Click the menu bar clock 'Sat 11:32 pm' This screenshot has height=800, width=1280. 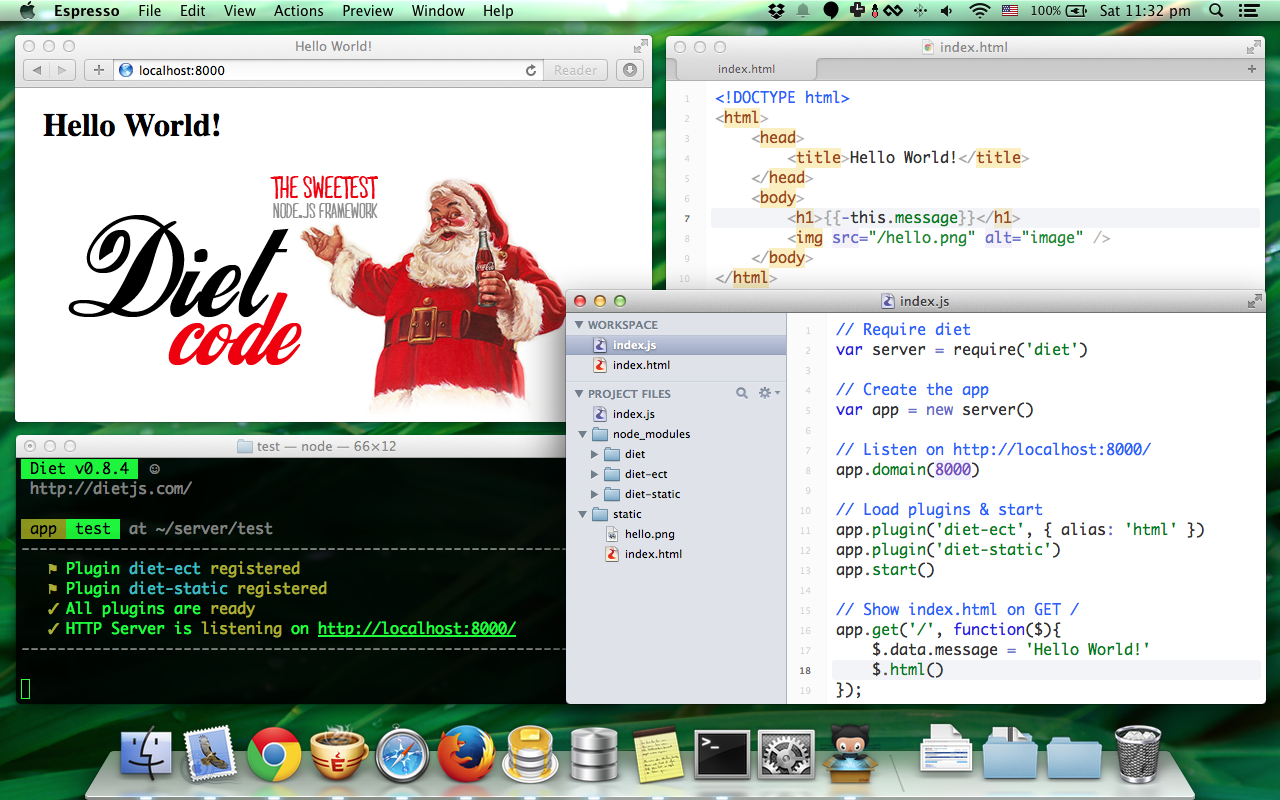[x=1145, y=11]
